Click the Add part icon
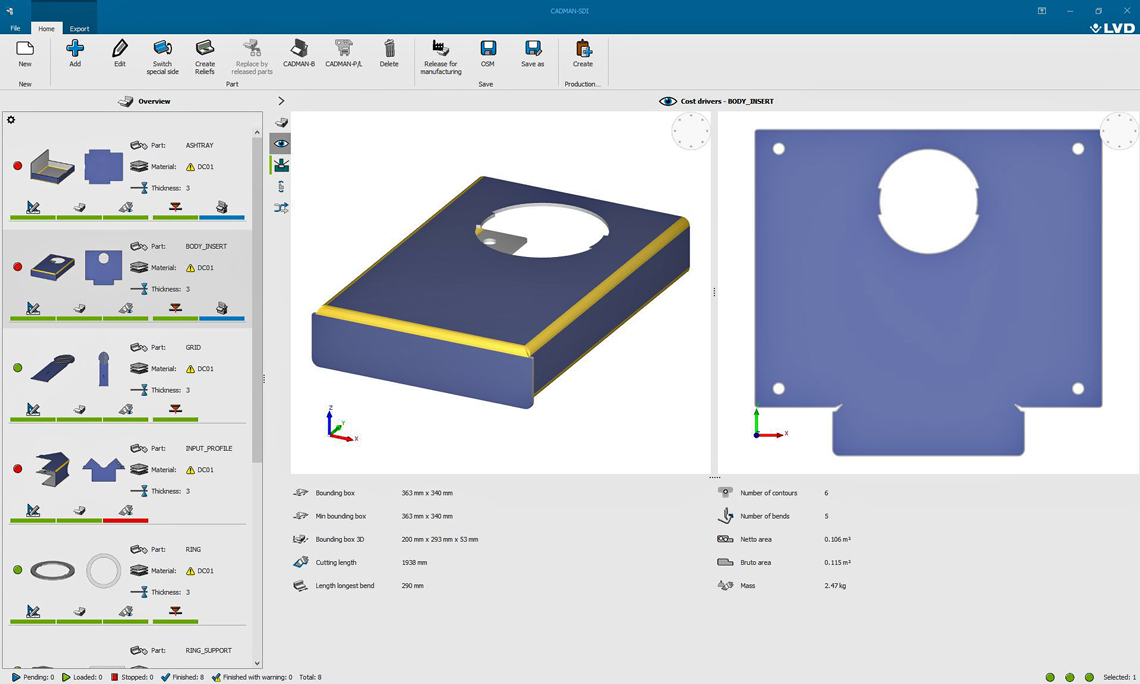 click(x=75, y=49)
